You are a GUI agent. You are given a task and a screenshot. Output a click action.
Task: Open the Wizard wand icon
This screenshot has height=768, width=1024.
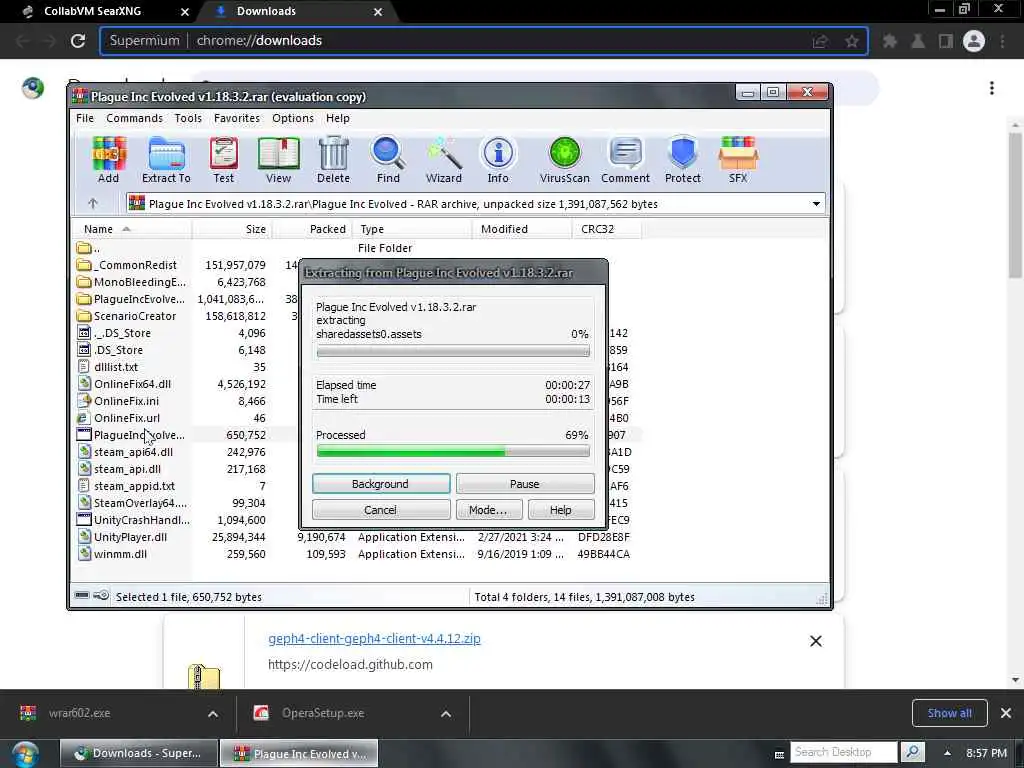click(x=443, y=160)
